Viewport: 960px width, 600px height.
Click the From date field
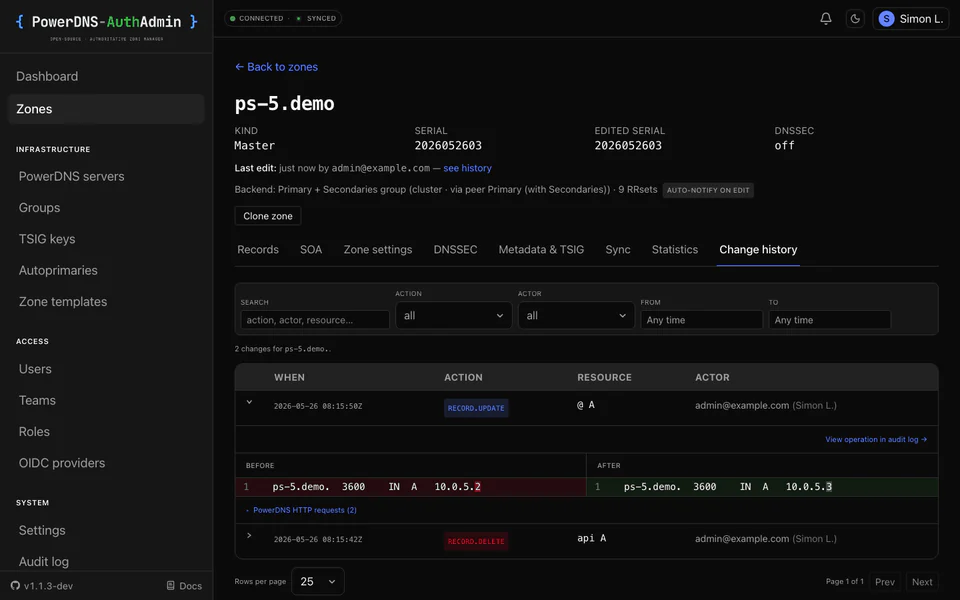[702, 320]
